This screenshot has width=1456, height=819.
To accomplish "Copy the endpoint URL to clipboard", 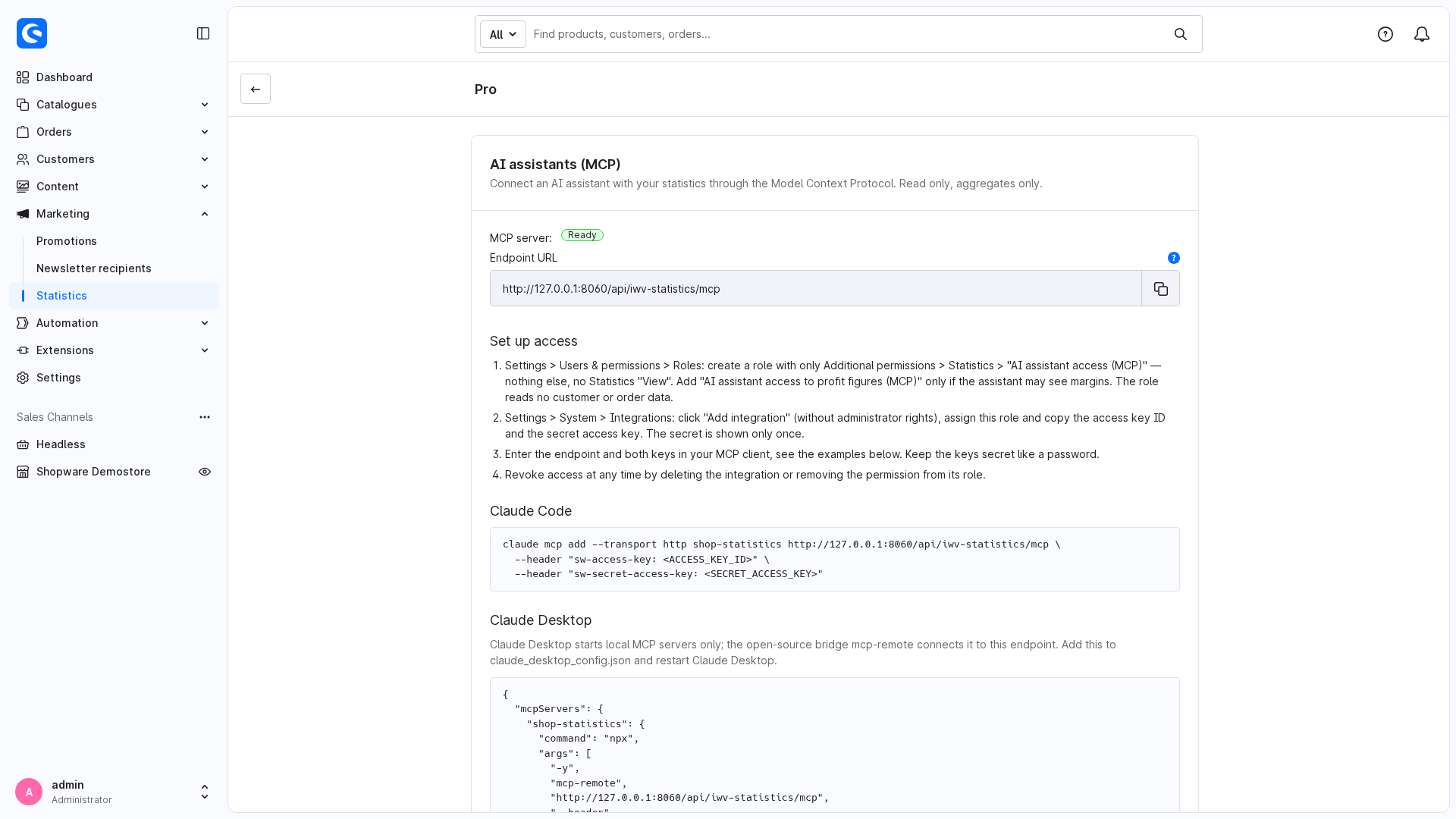I will pyautogui.click(x=1161, y=289).
